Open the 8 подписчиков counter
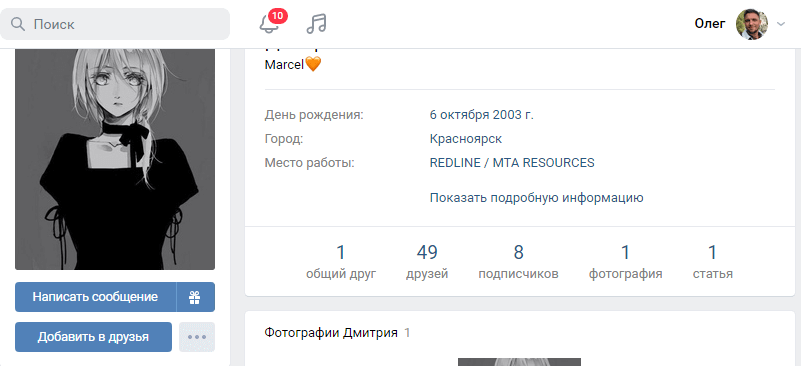The width and height of the screenshot is (801, 366). [519, 262]
